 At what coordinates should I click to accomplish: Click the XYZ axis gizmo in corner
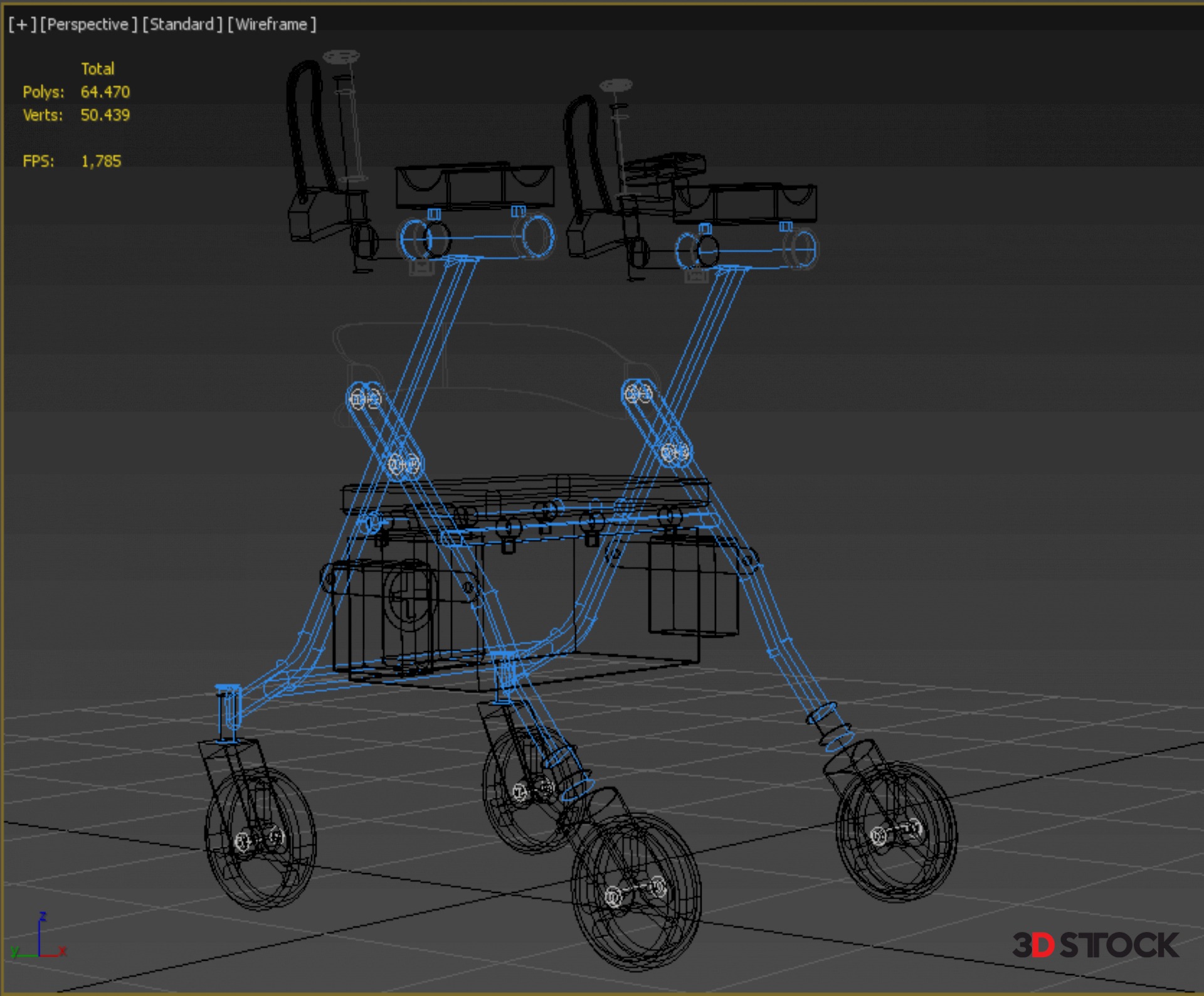39,938
